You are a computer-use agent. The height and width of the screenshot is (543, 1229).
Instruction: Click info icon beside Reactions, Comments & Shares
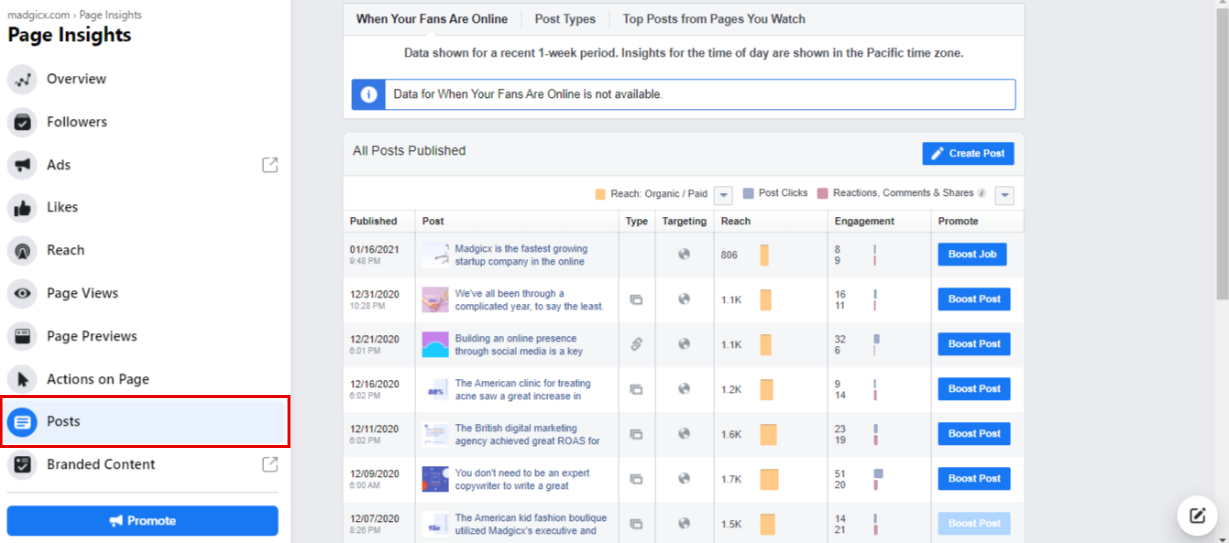click(981, 194)
